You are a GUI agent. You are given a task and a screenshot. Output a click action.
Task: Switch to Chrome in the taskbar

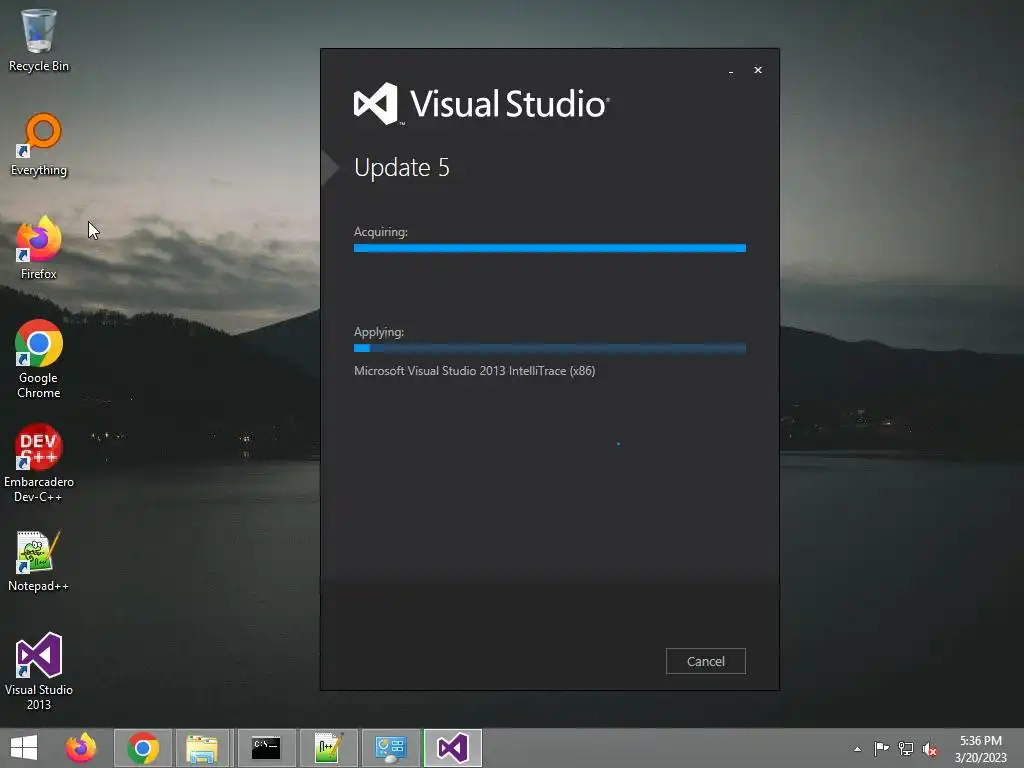(143, 748)
